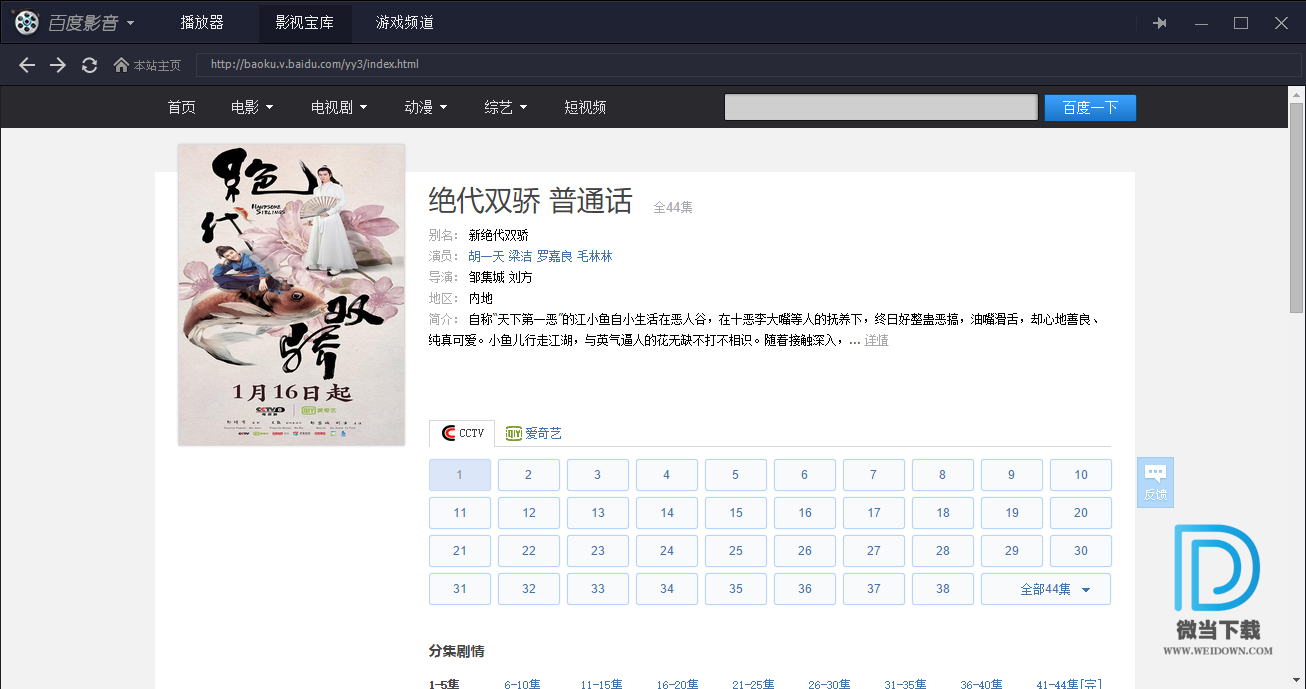Click the 百度一下 search button
Screen dimensions: 1306x689
click(x=1090, y=108)
